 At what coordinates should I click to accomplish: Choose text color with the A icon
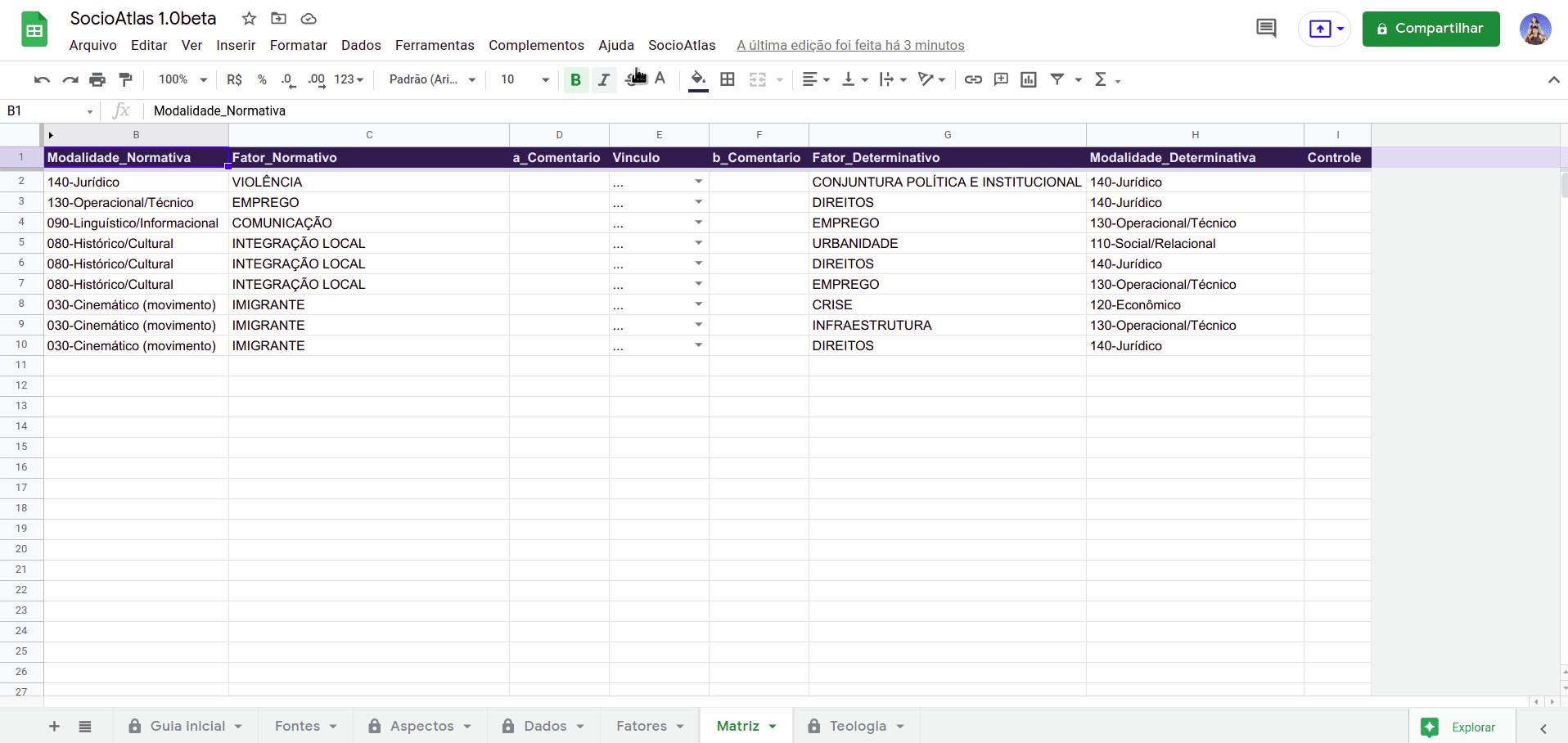660,79
